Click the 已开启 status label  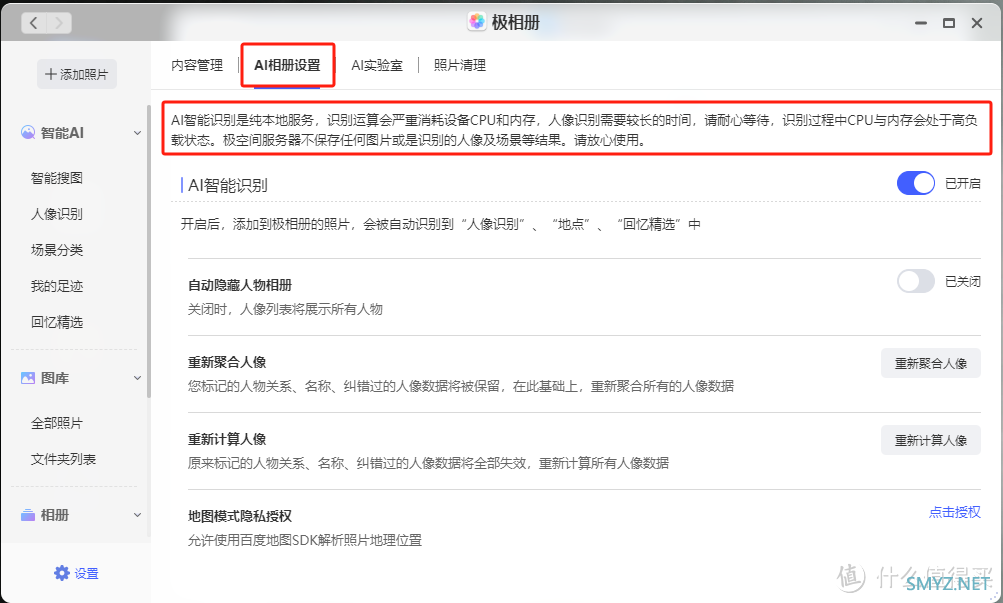click(x=963, y=184)
